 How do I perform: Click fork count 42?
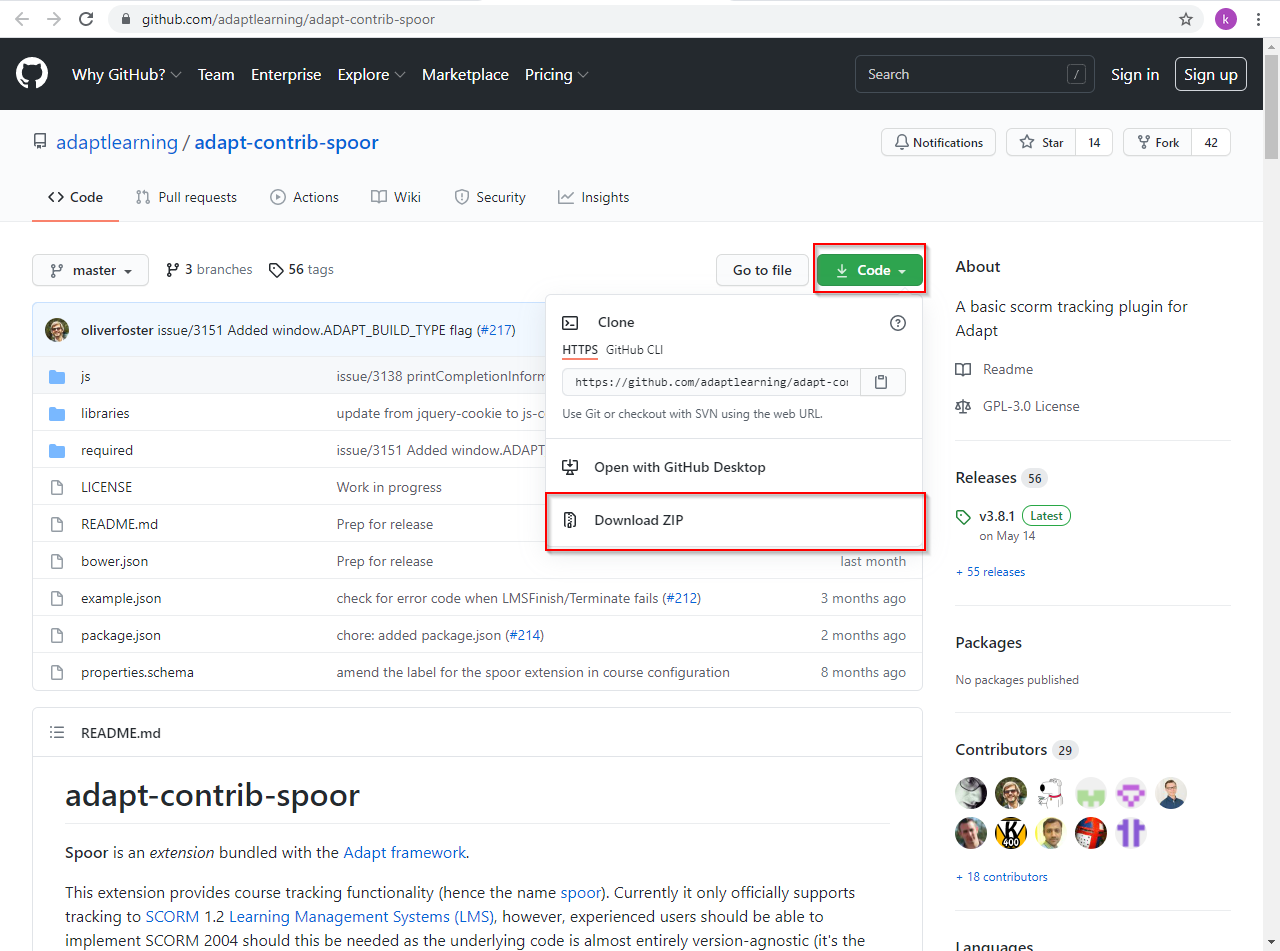coord(1211,142)
